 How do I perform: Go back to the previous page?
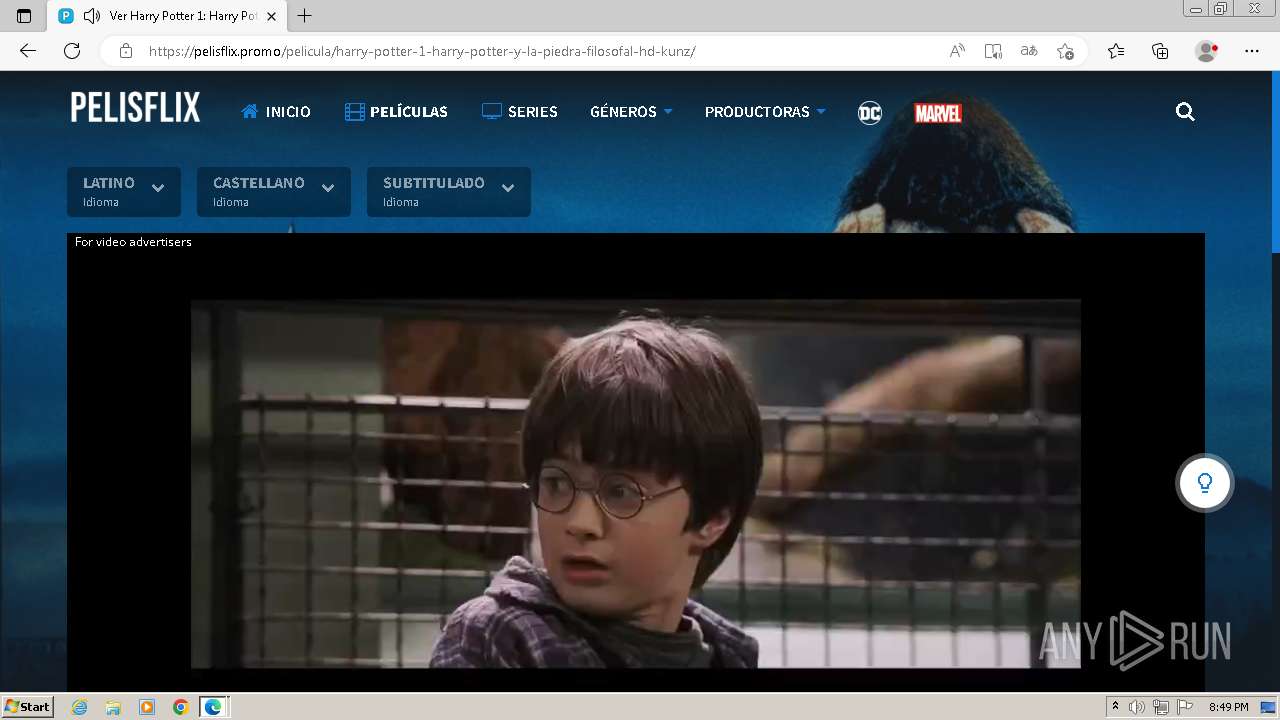point(28,51)
